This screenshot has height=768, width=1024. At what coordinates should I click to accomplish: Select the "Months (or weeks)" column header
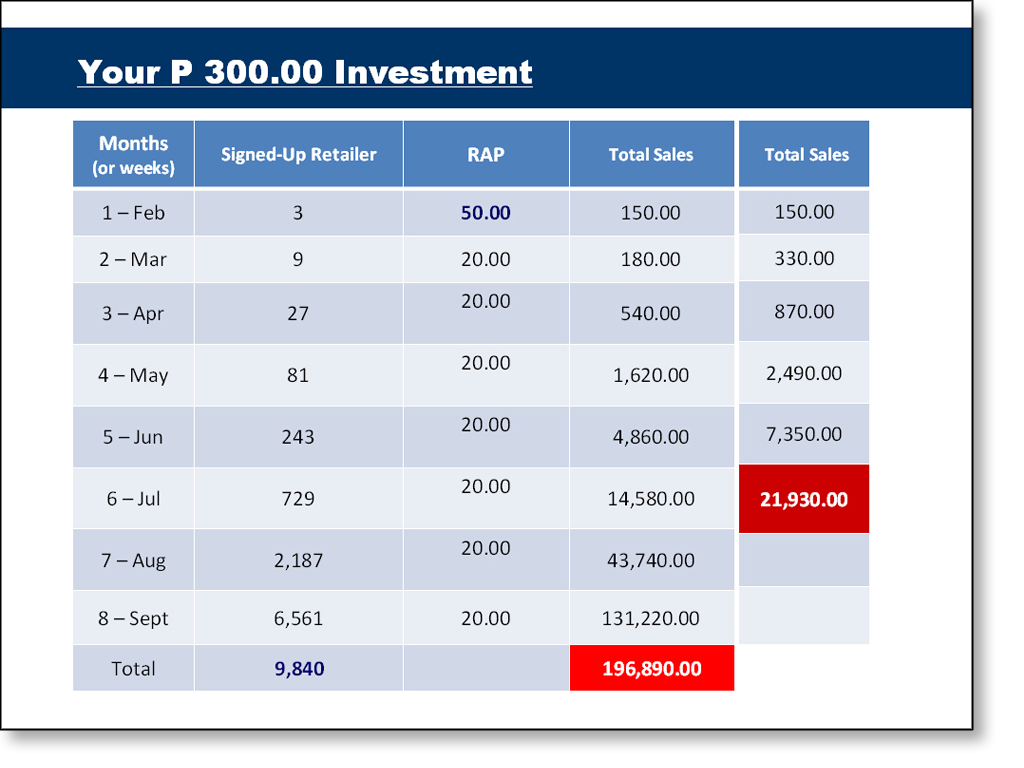coord(133,155)
